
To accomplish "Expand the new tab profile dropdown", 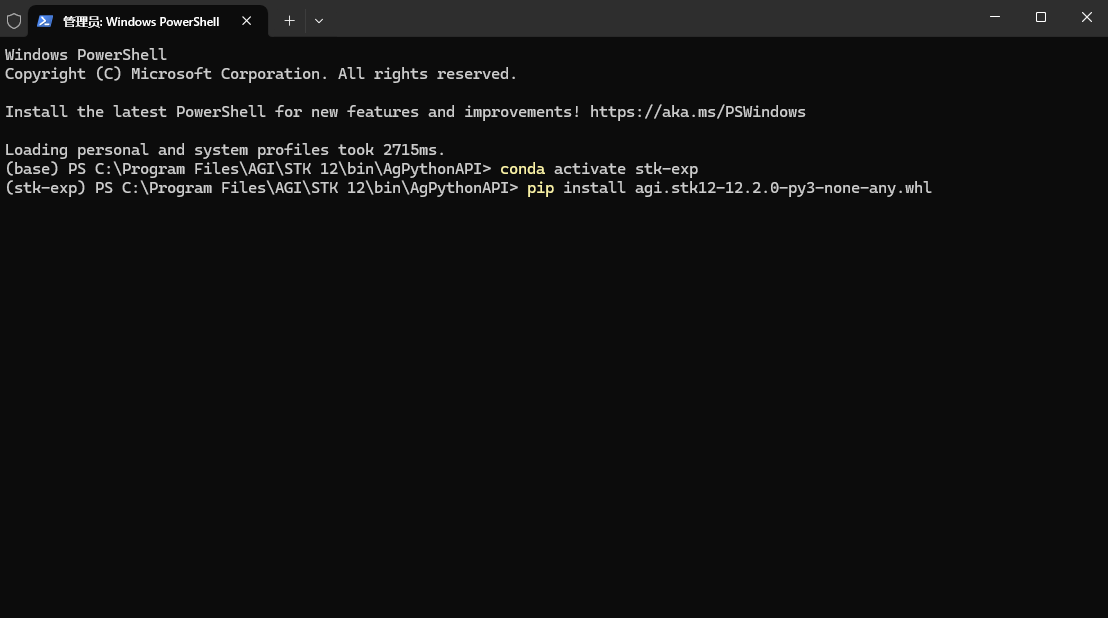I will [x=319, y=20].
